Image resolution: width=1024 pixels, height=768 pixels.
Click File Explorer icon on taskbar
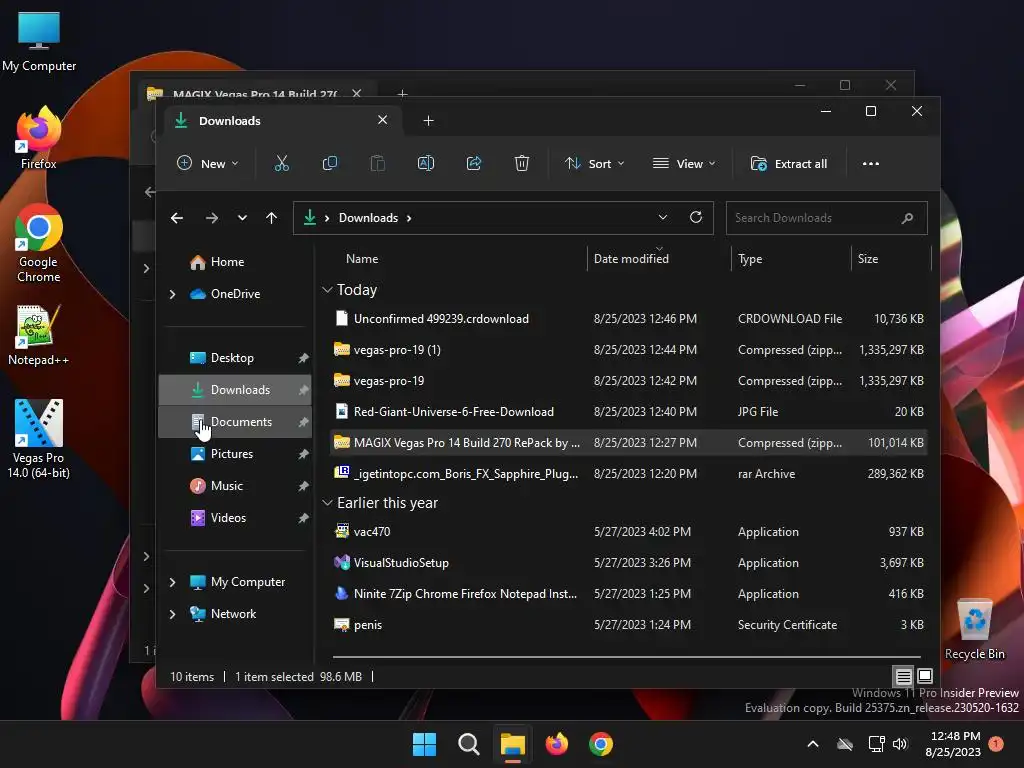[x=513, y=744]
